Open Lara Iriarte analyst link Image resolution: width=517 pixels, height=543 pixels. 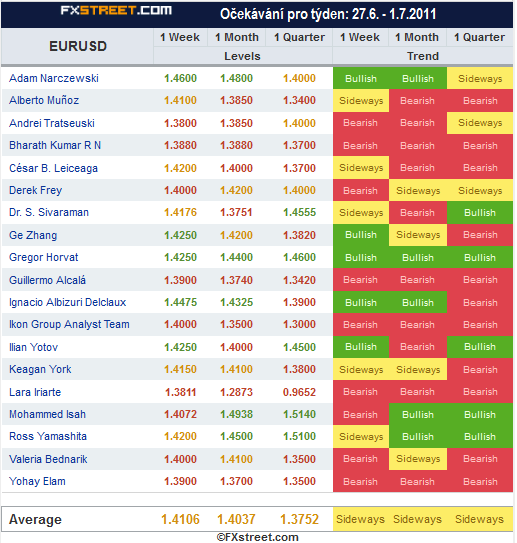(35, 392)
